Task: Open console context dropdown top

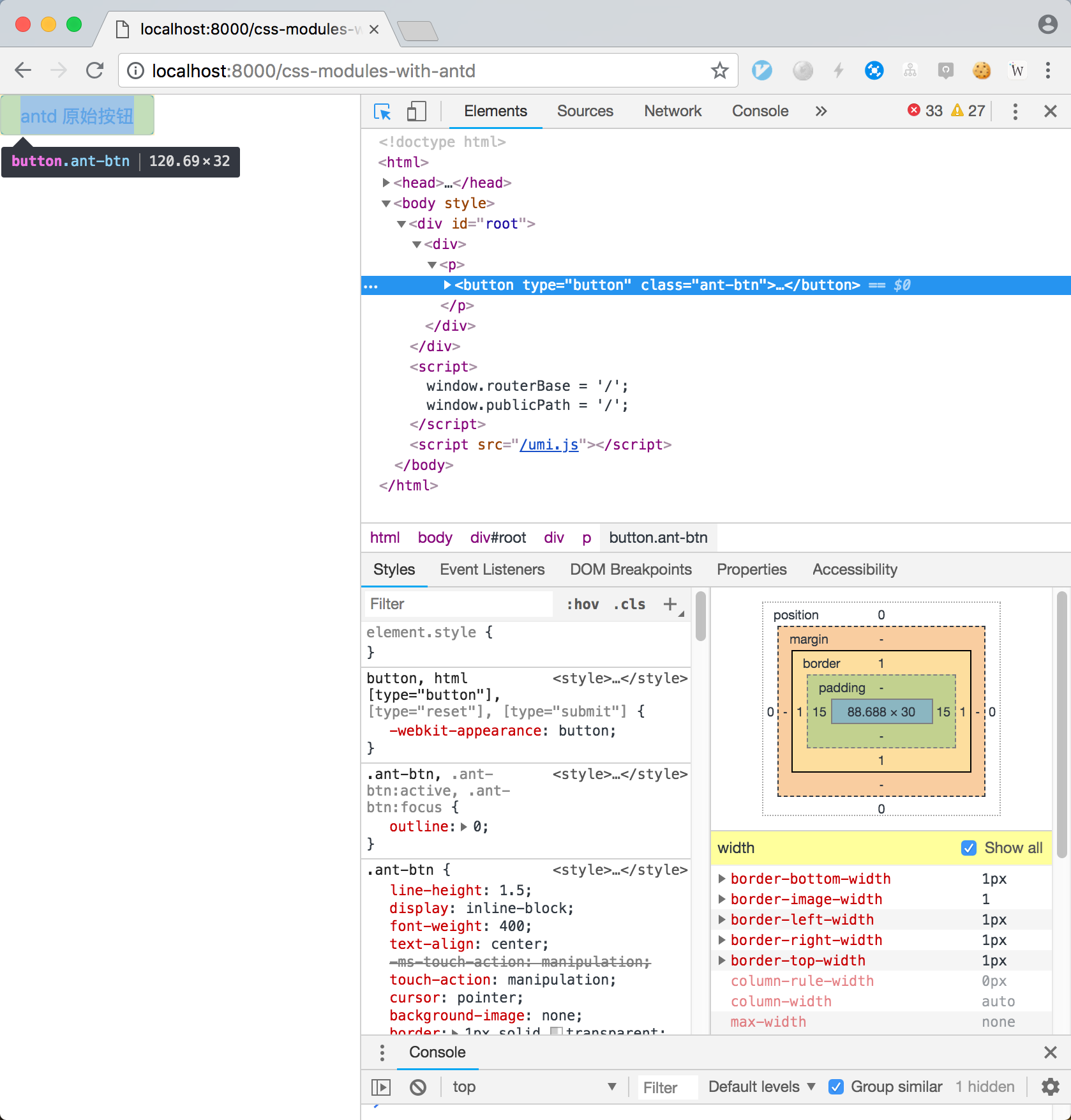Action: pyautogui.click(x=534, y=1087)
